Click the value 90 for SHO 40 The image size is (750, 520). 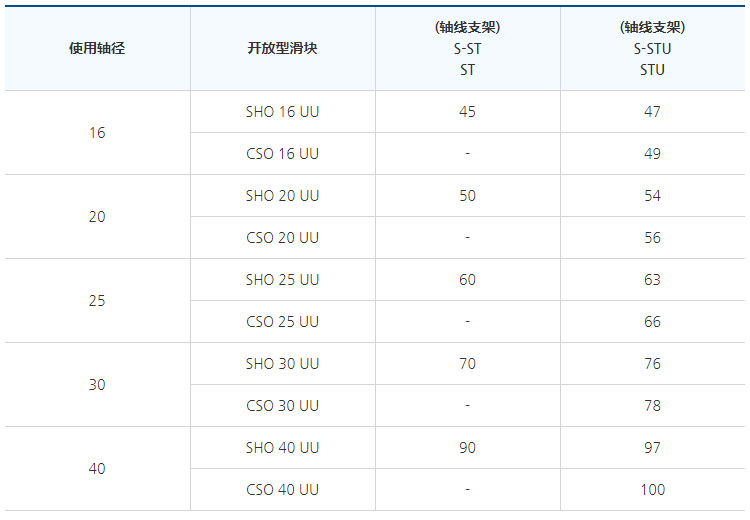(467, 448)
